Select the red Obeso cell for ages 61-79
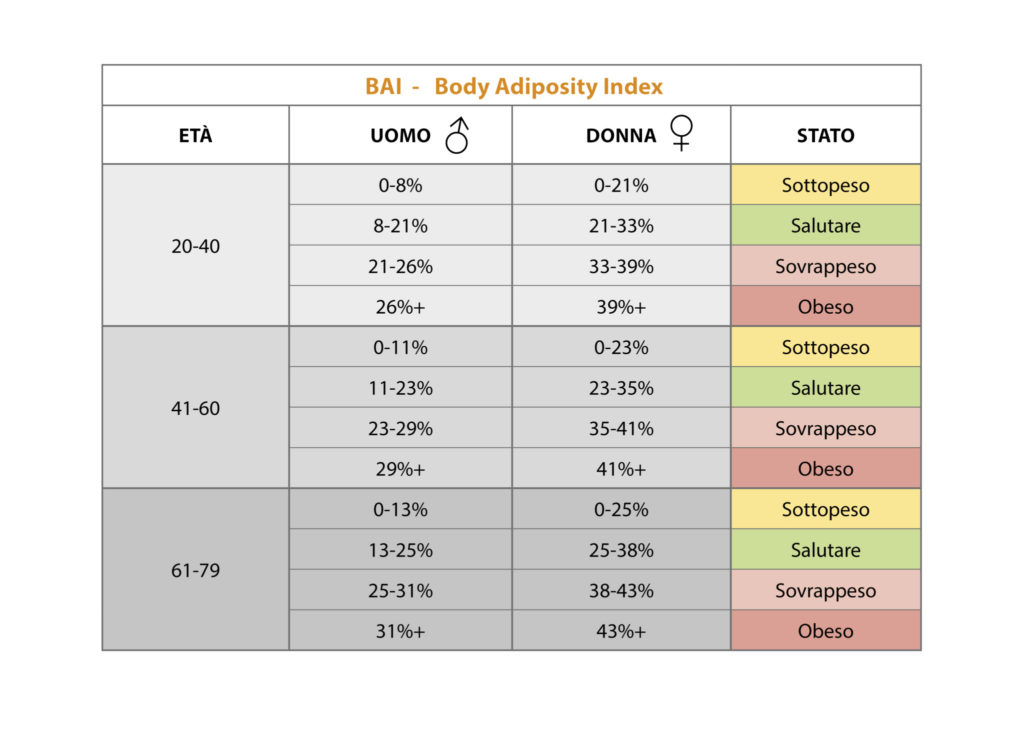This screenshot has width=1024, height=733. 825,631
